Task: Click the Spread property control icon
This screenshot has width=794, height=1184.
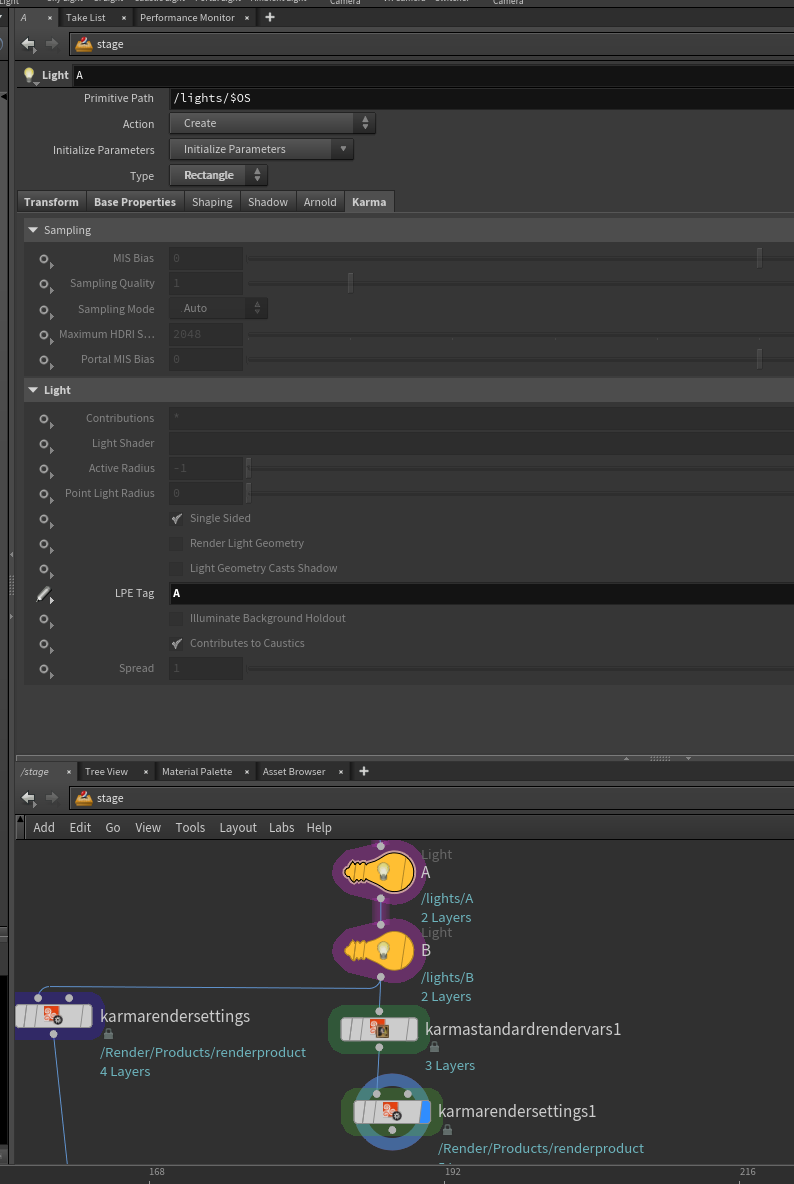Action: coord(45,671)
